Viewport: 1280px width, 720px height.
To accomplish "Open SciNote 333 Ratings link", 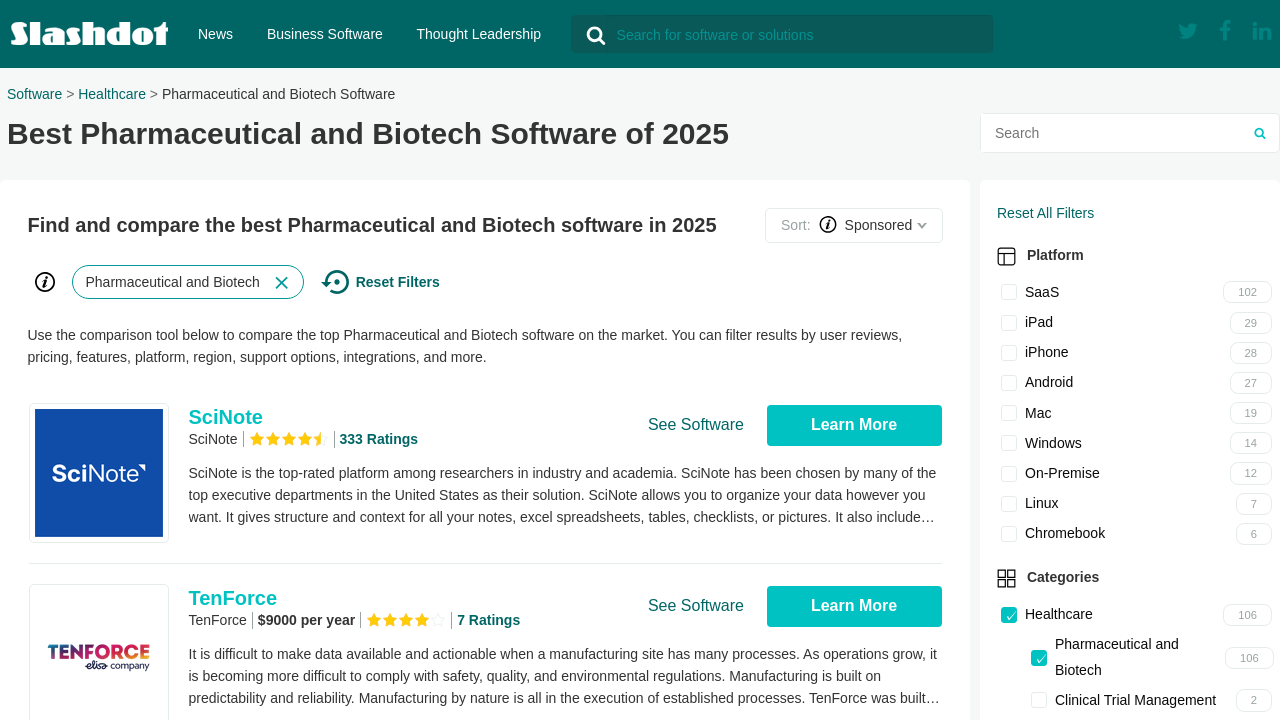I will (x=379, y=439).
